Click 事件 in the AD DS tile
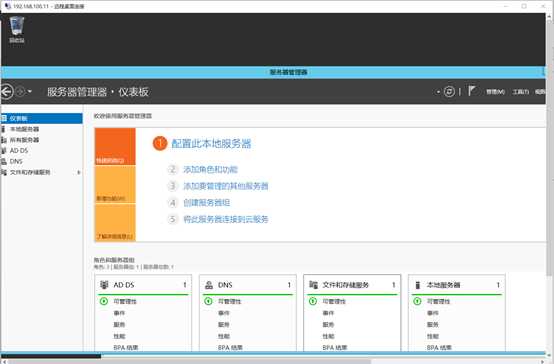Screen dimensions: 554x364 tap(119, 313)
